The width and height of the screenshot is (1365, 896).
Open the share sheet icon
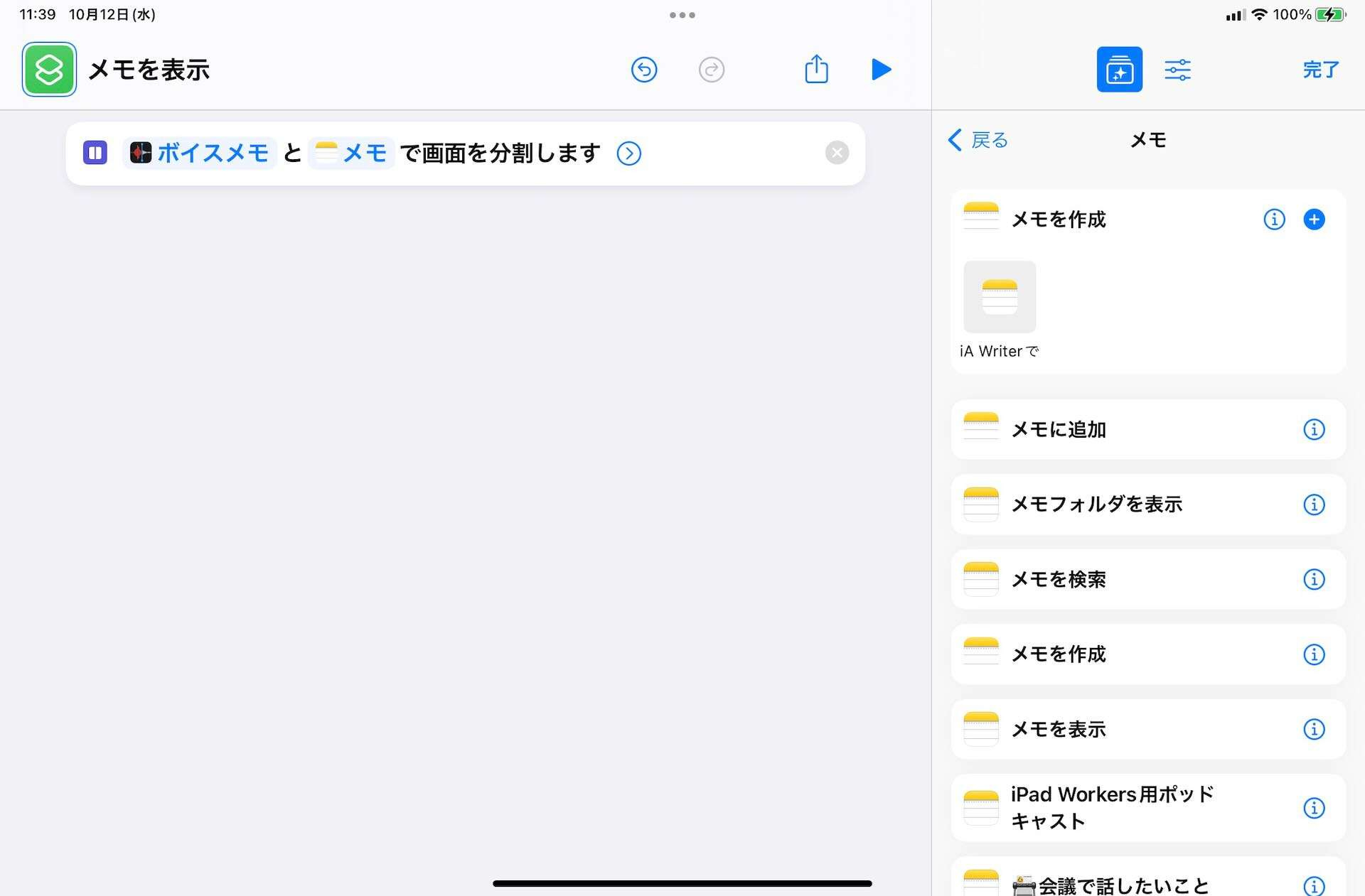[816, 70]
